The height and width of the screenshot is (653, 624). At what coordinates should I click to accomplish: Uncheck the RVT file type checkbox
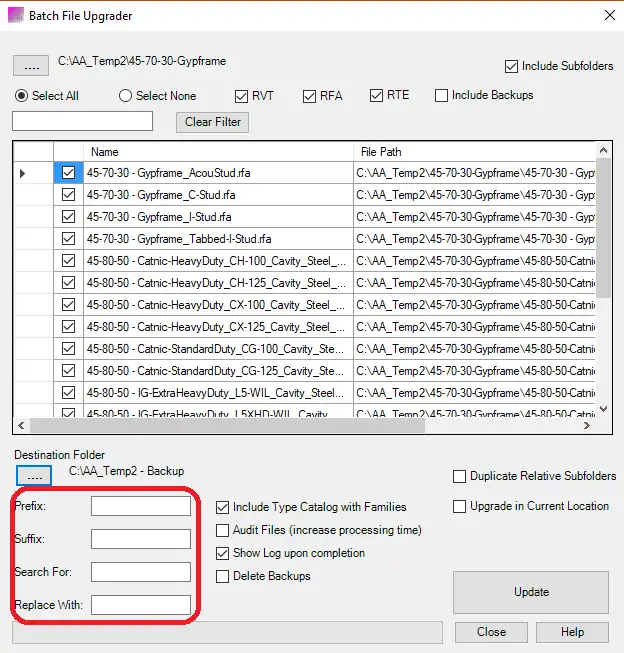tap(242, 96)
